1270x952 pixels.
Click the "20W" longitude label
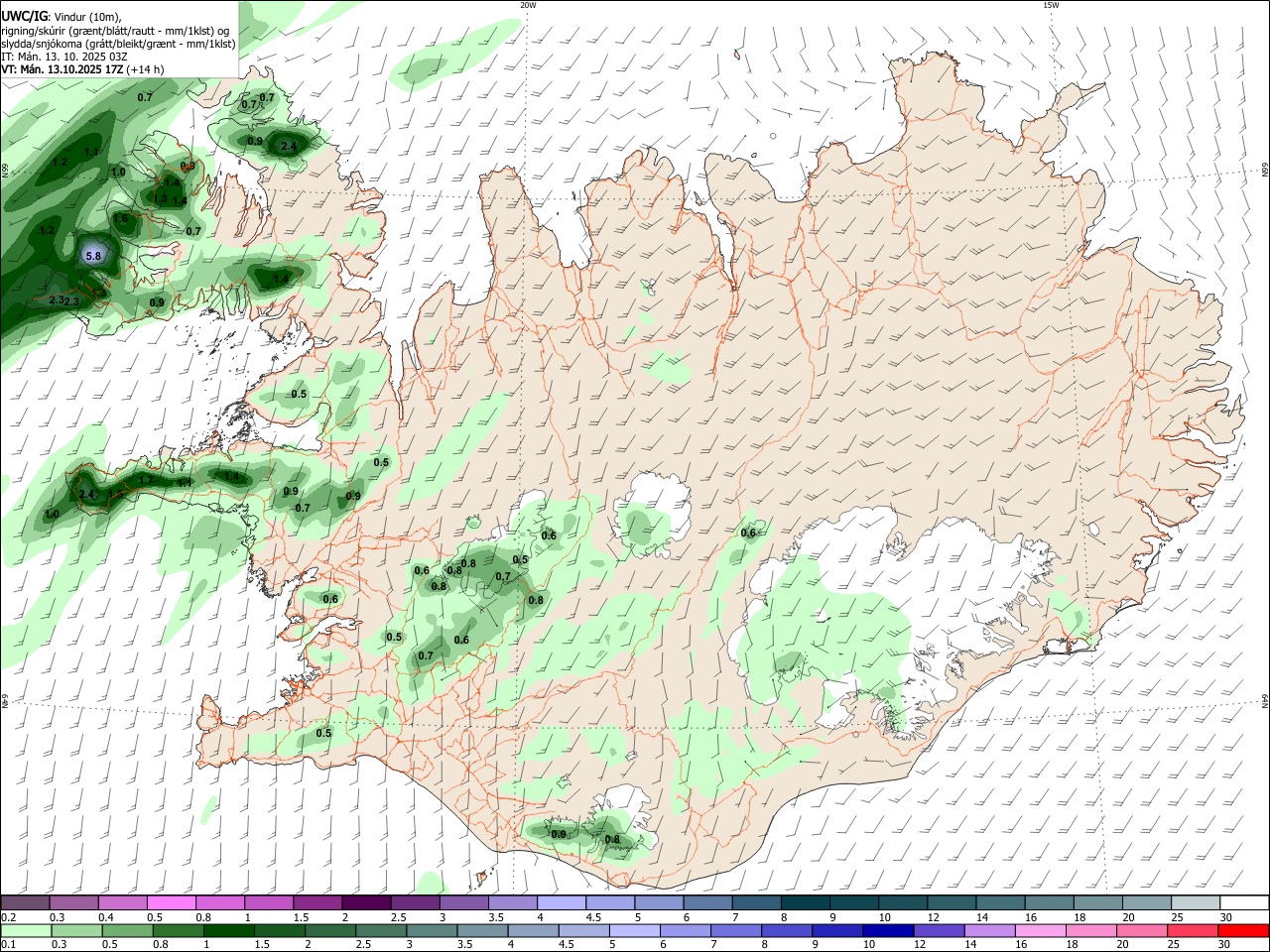[528, 5]
